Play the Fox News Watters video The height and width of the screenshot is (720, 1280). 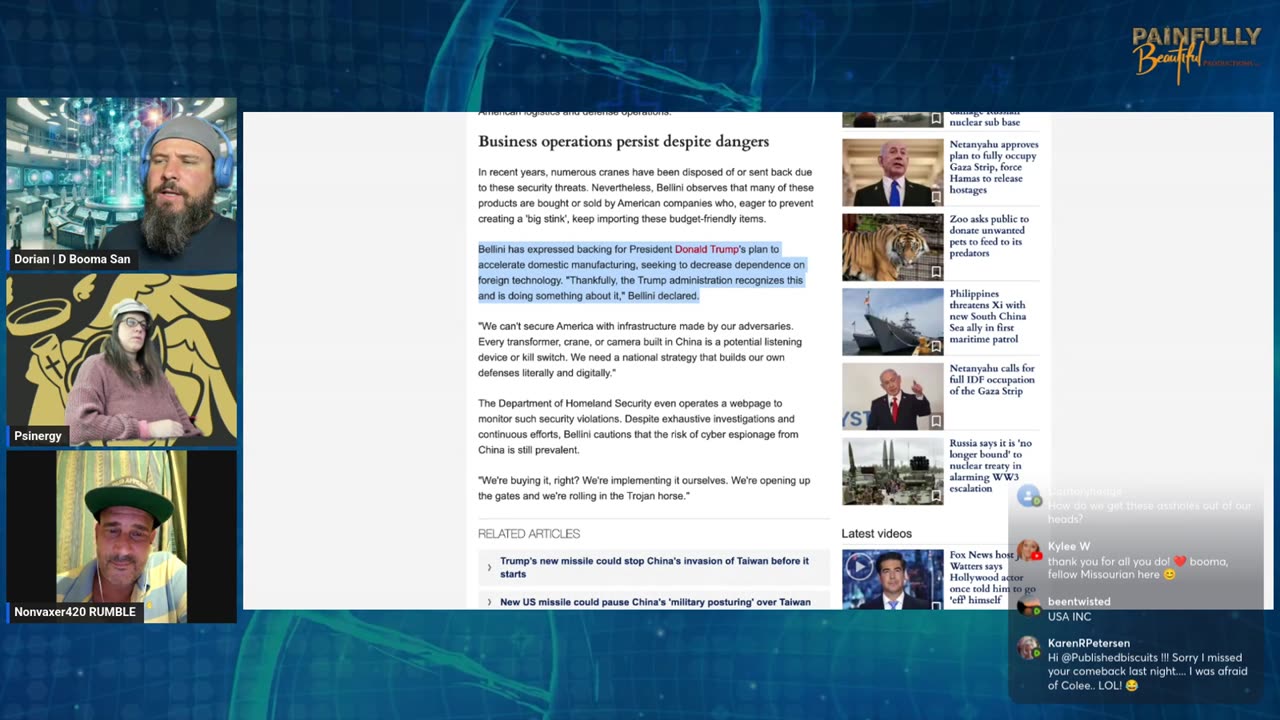859,567
